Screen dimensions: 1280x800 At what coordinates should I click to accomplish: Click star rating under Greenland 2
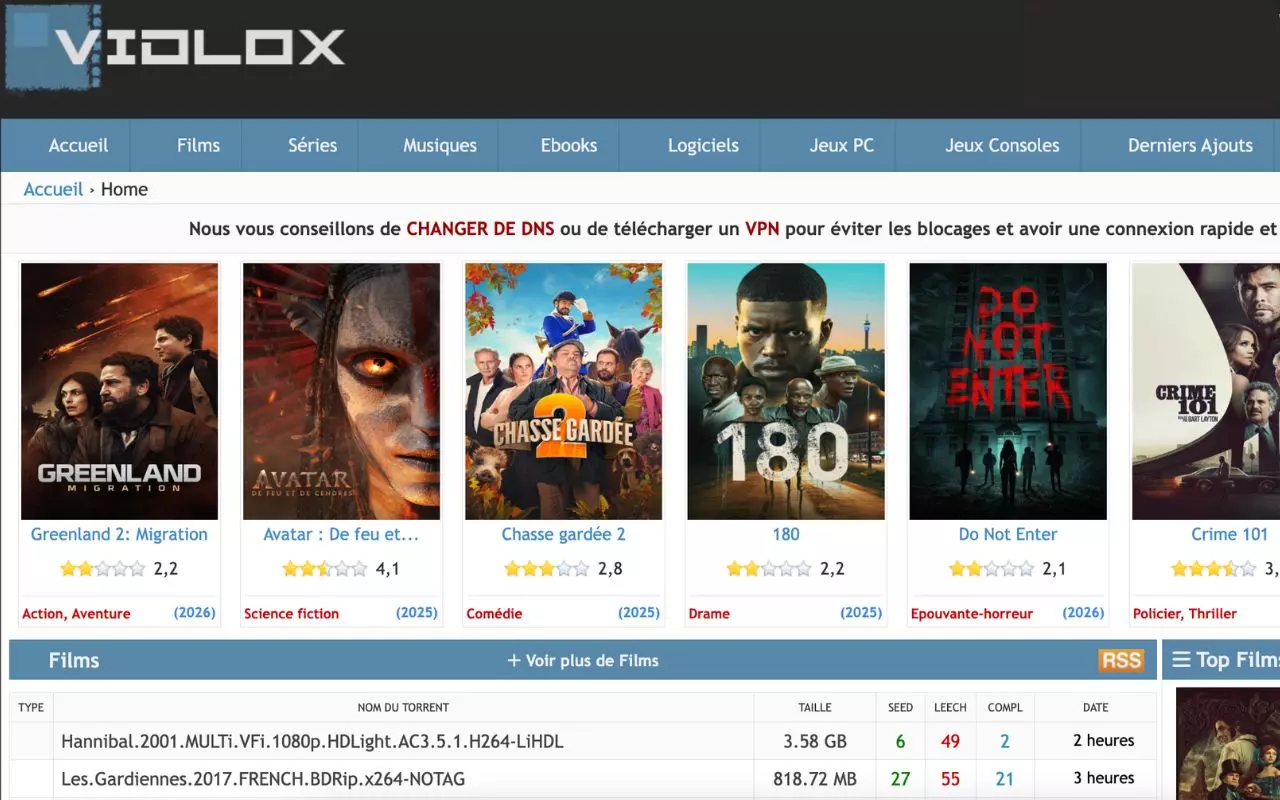point(103,569)
